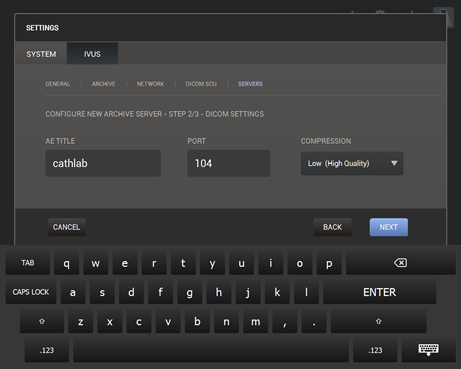Tap the k key
Viewport: 461px width, 369px height.
click(277, 292)
